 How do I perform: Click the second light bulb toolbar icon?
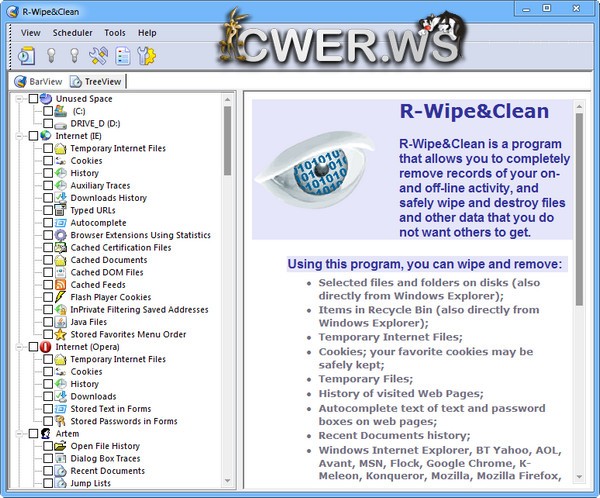coord(75,56)
